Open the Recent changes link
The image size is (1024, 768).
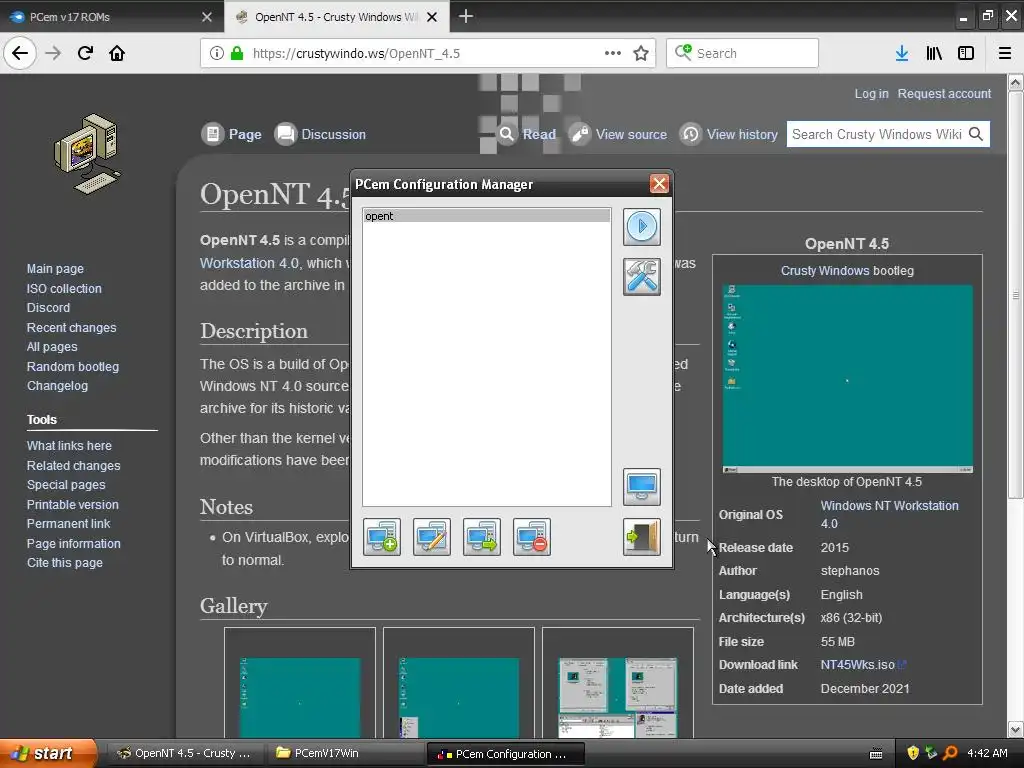[x=72, y=327]
